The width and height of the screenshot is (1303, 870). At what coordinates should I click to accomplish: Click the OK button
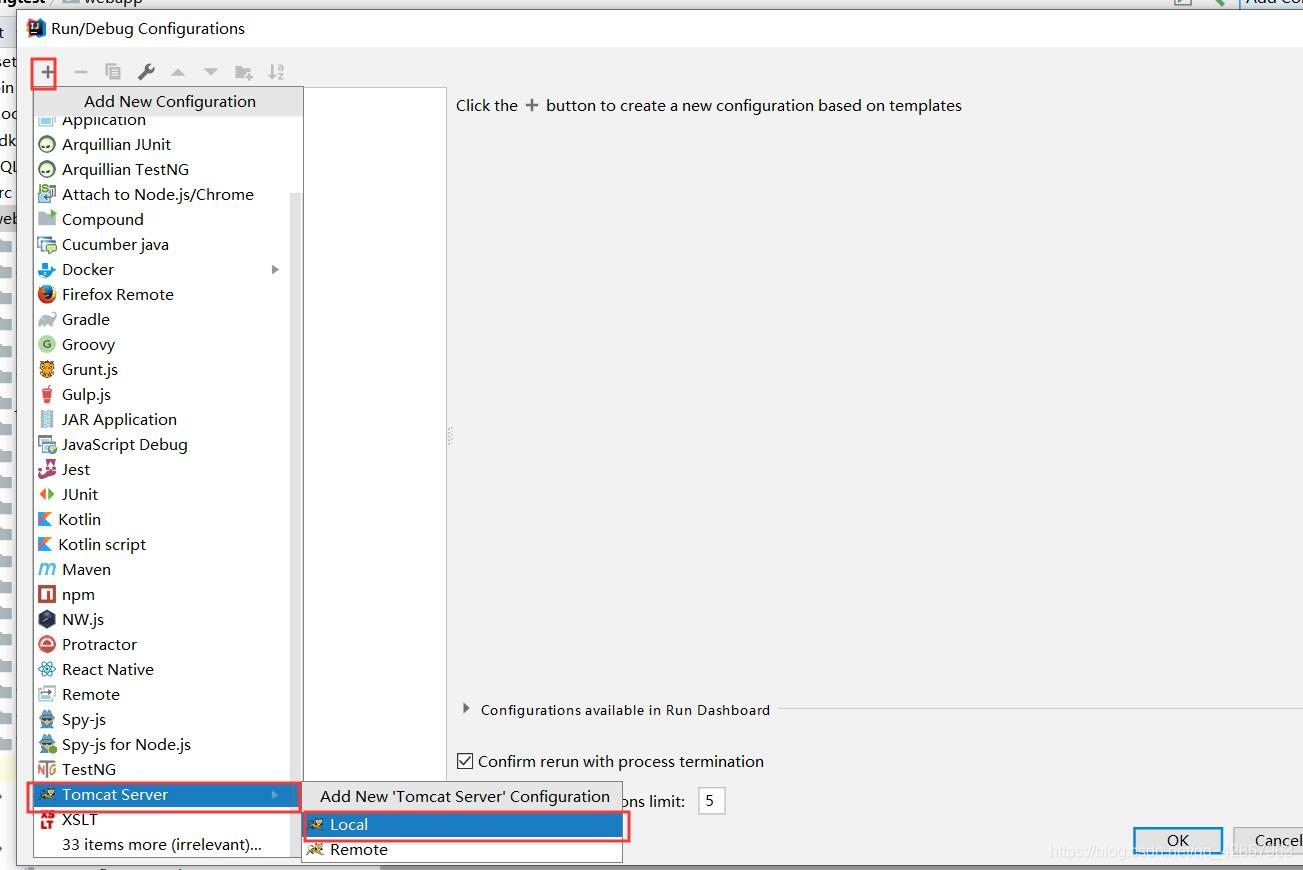(1178, 840)
